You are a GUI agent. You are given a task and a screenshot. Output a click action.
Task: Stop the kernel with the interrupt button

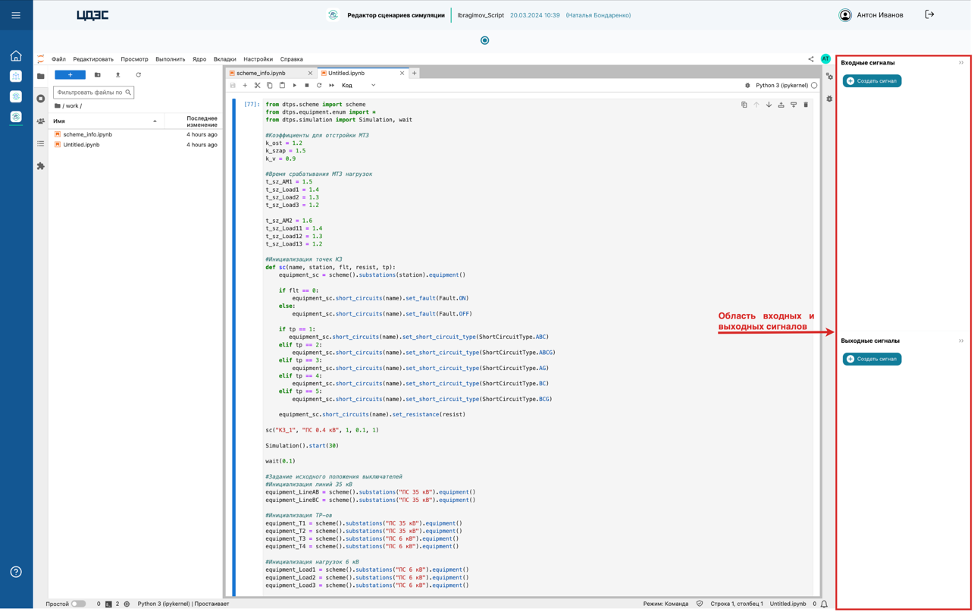(x=307, y=86)
